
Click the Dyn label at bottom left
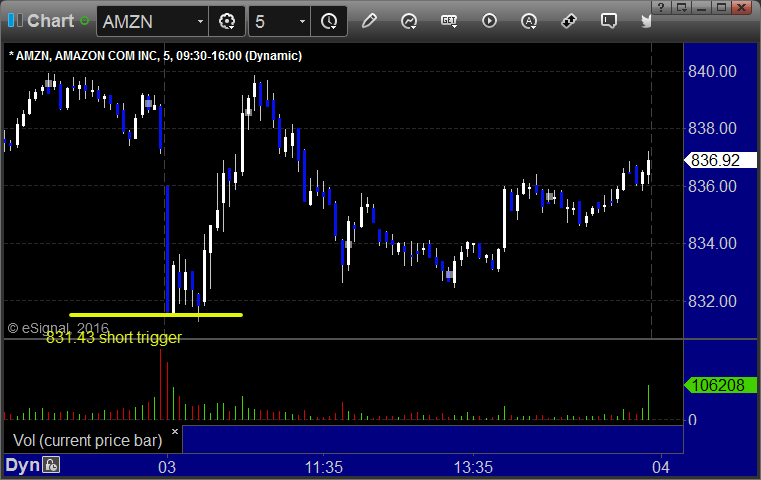click(23, 465)
